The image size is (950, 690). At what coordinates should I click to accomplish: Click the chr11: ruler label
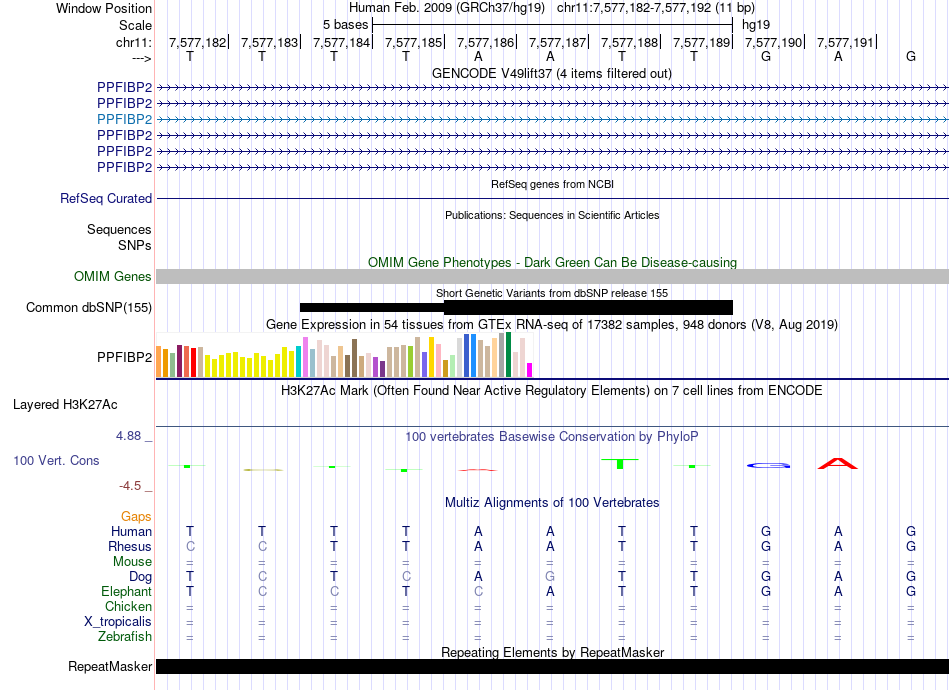(133, 42)
